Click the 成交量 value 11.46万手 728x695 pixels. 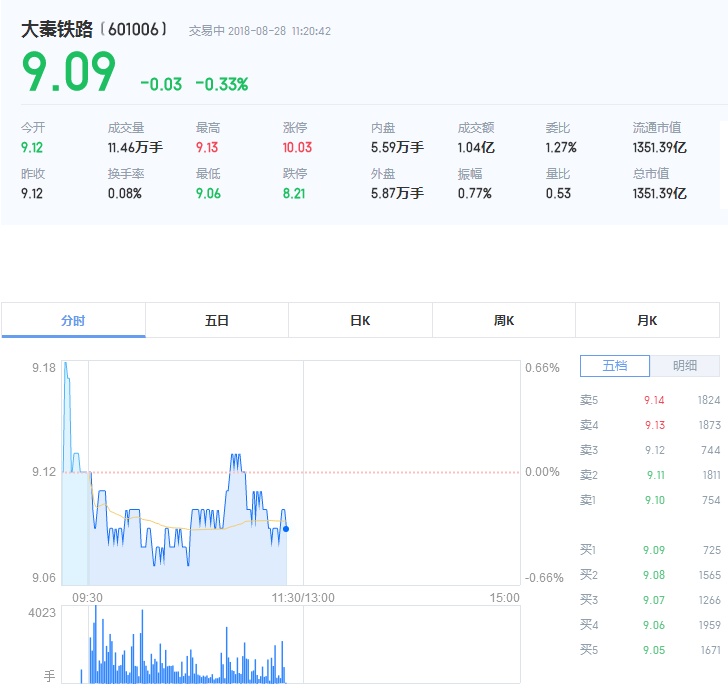135,148
